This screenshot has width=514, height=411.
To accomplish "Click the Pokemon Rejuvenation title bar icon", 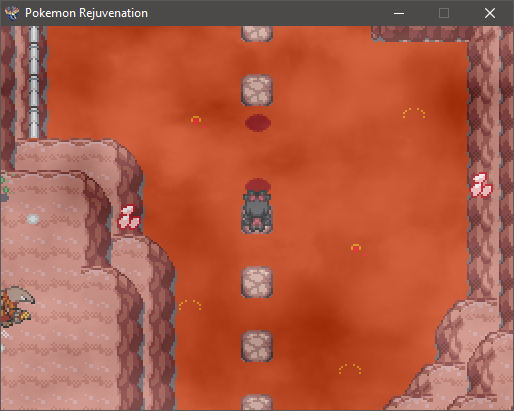I will [x=11, y=13].
